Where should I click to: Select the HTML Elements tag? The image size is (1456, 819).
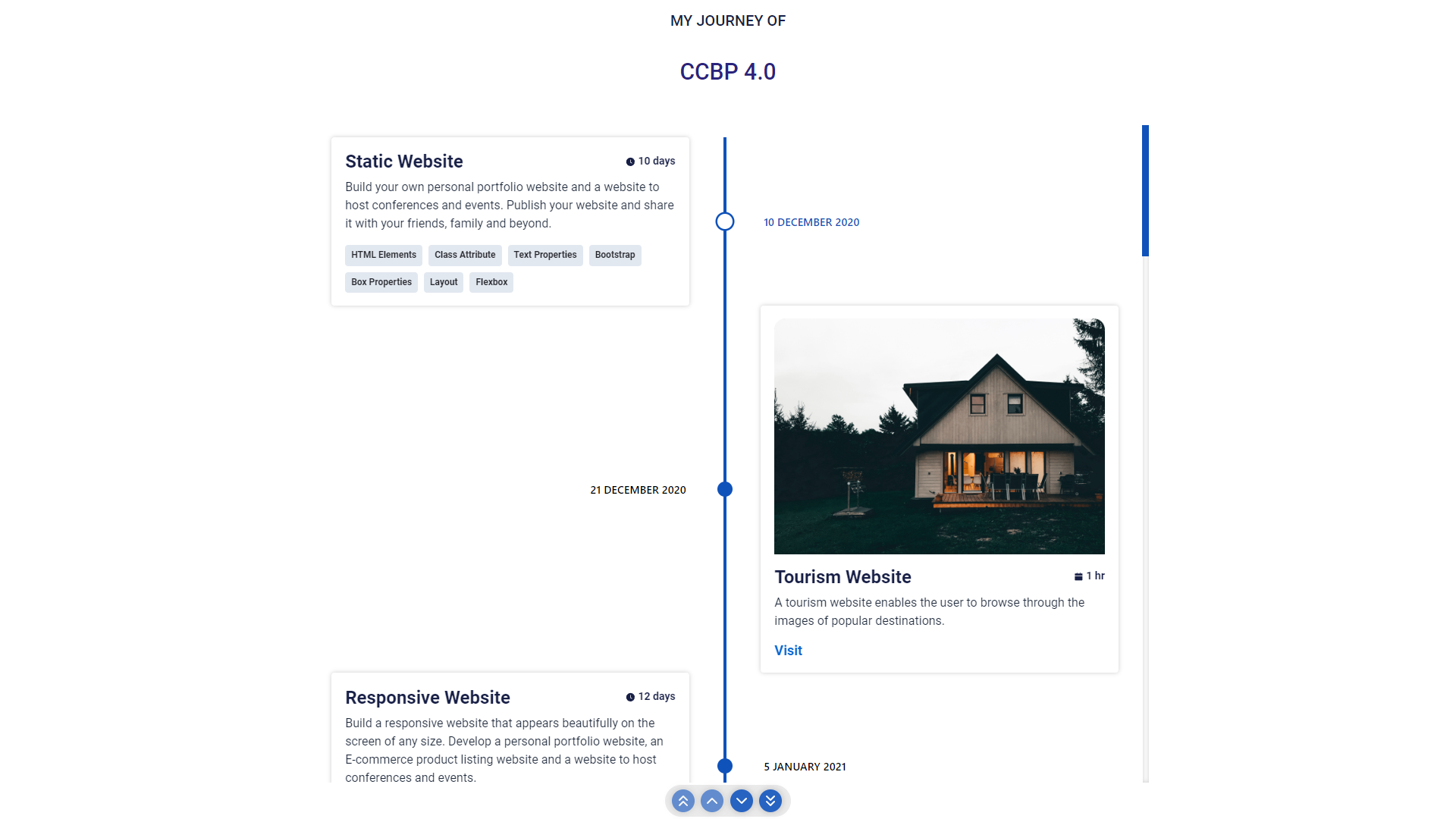coord(383,254)
